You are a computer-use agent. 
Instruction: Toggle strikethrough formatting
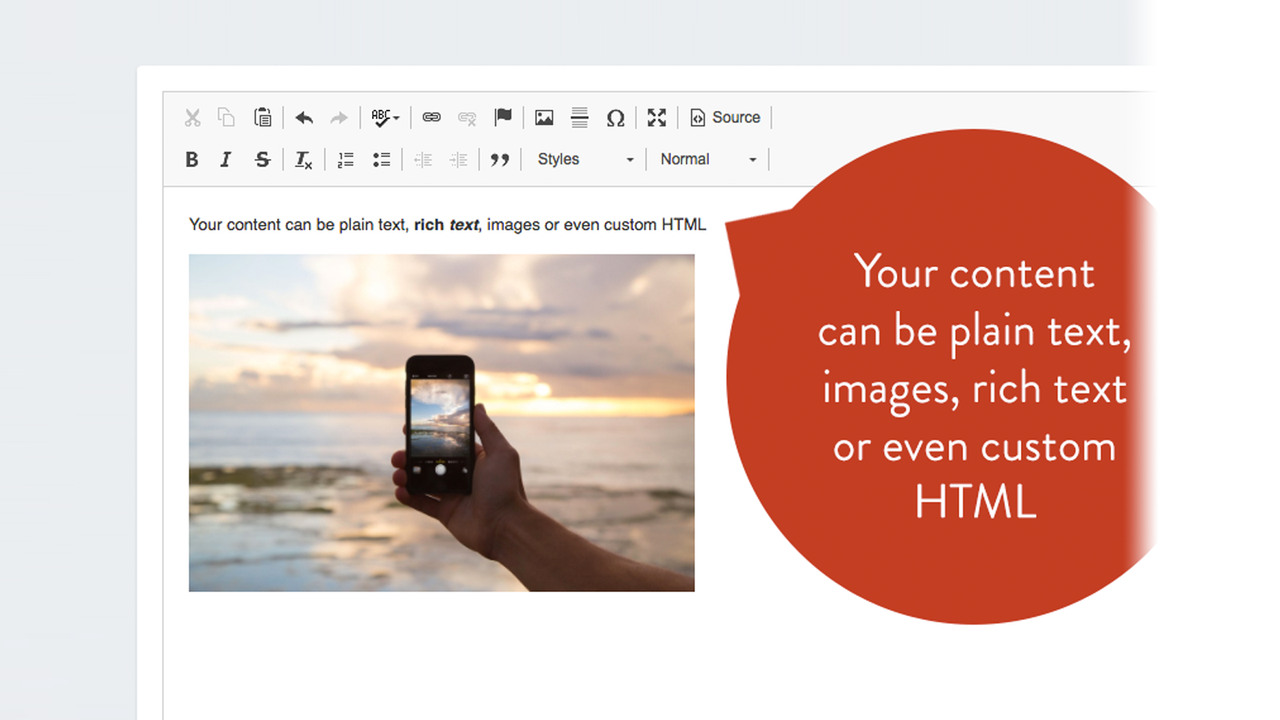(x=262, y=159)
